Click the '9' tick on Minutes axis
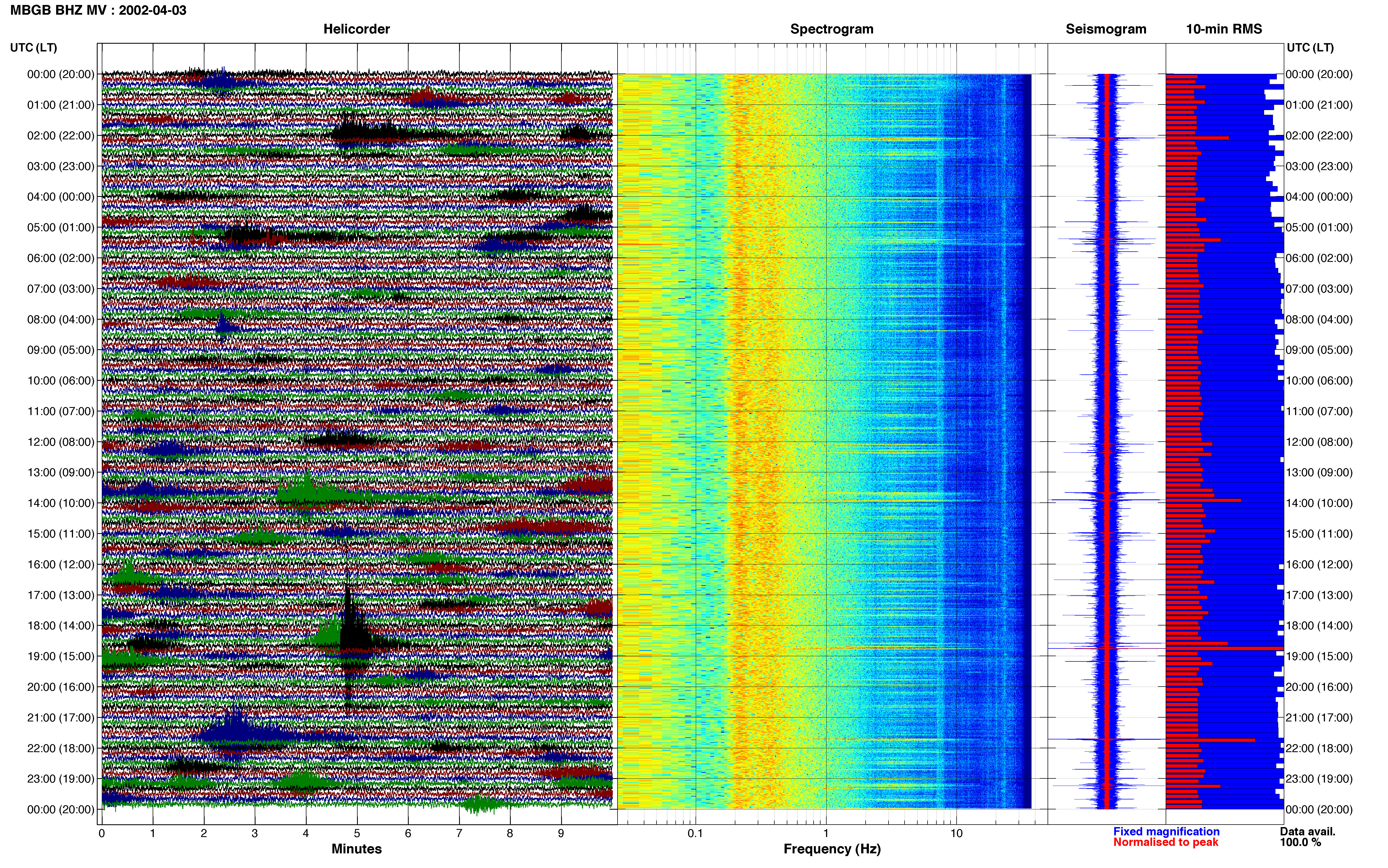The width and height of the screenshot is (1388, 868). (561, 833)
